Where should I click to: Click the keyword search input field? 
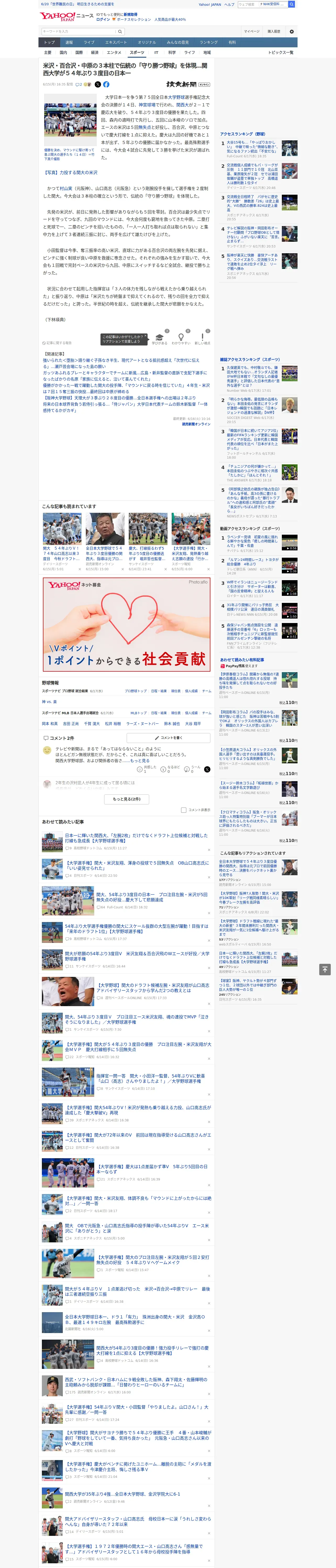(77, 31)
